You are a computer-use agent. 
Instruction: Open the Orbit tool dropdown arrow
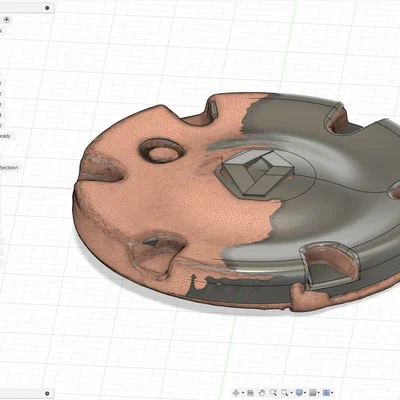click(243, 393)
